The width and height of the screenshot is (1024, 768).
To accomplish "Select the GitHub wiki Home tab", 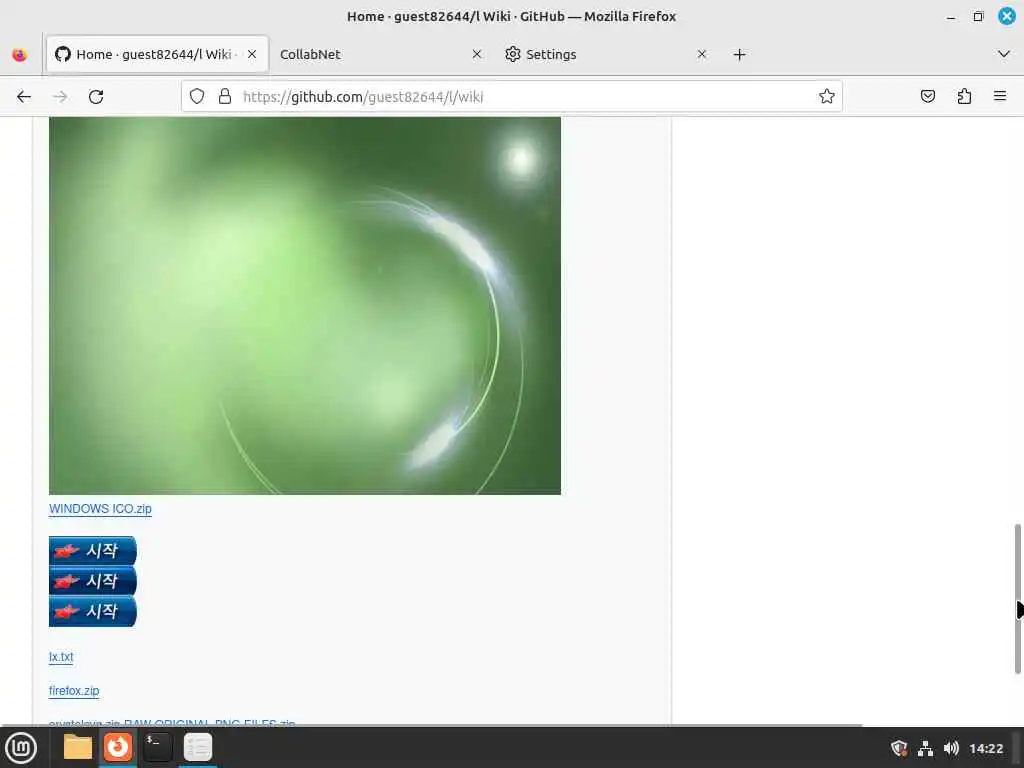I will coord(157,54).
